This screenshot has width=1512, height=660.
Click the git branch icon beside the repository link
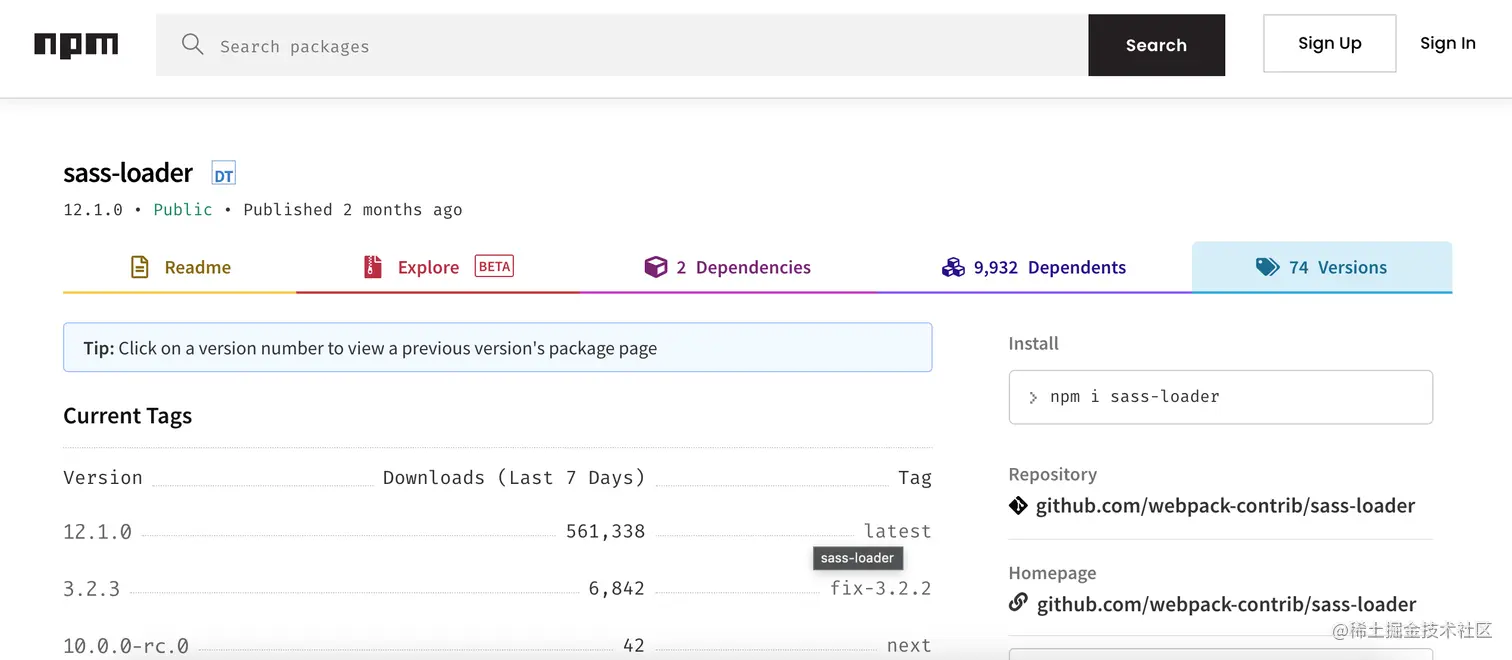point(1018,505)
